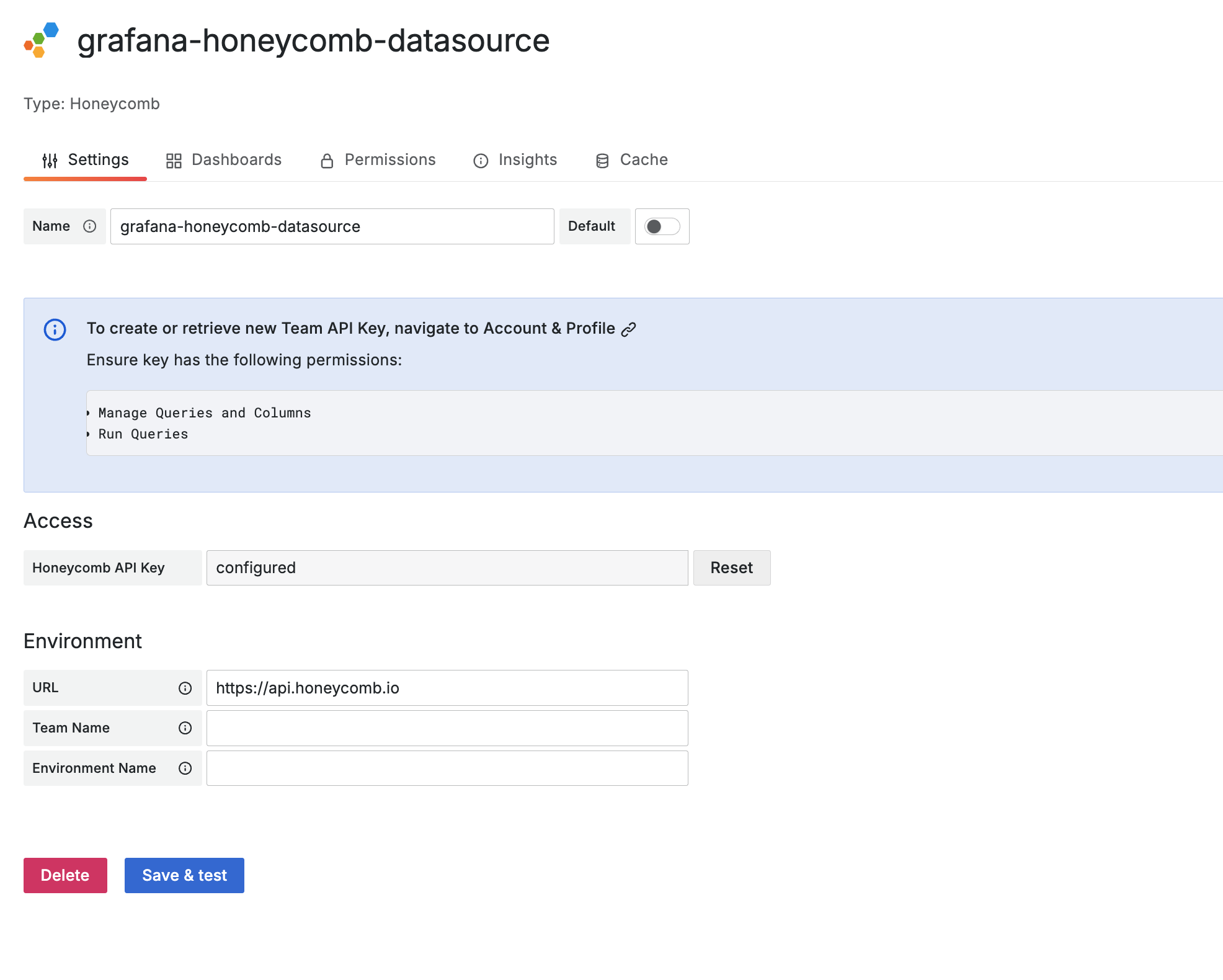Click the Honeycomb logo icon
This screenshot has width=1223, height=980.
pyautogui.click(x=42, y=40)
